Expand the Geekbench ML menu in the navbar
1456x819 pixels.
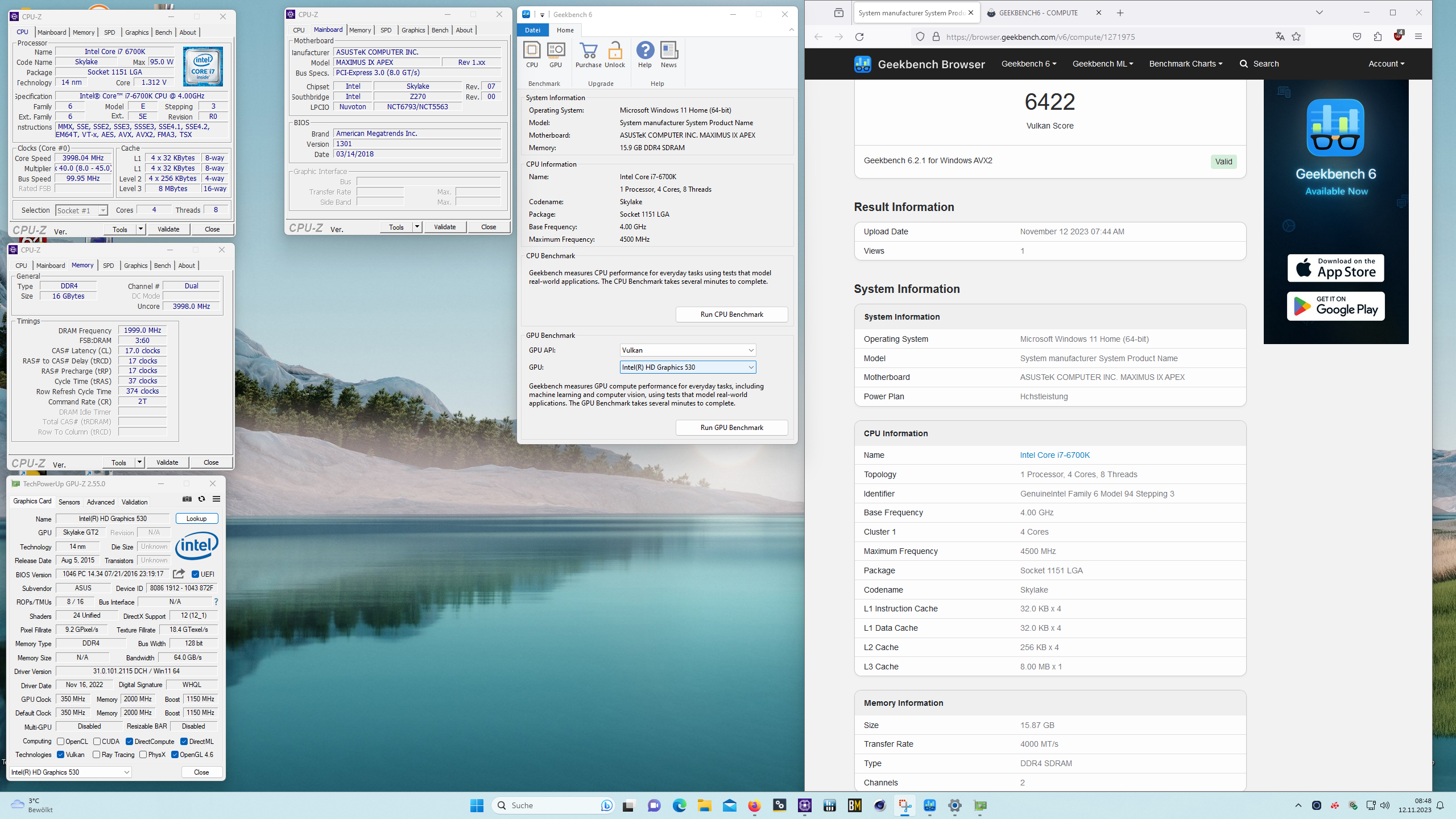(1102, 64)
